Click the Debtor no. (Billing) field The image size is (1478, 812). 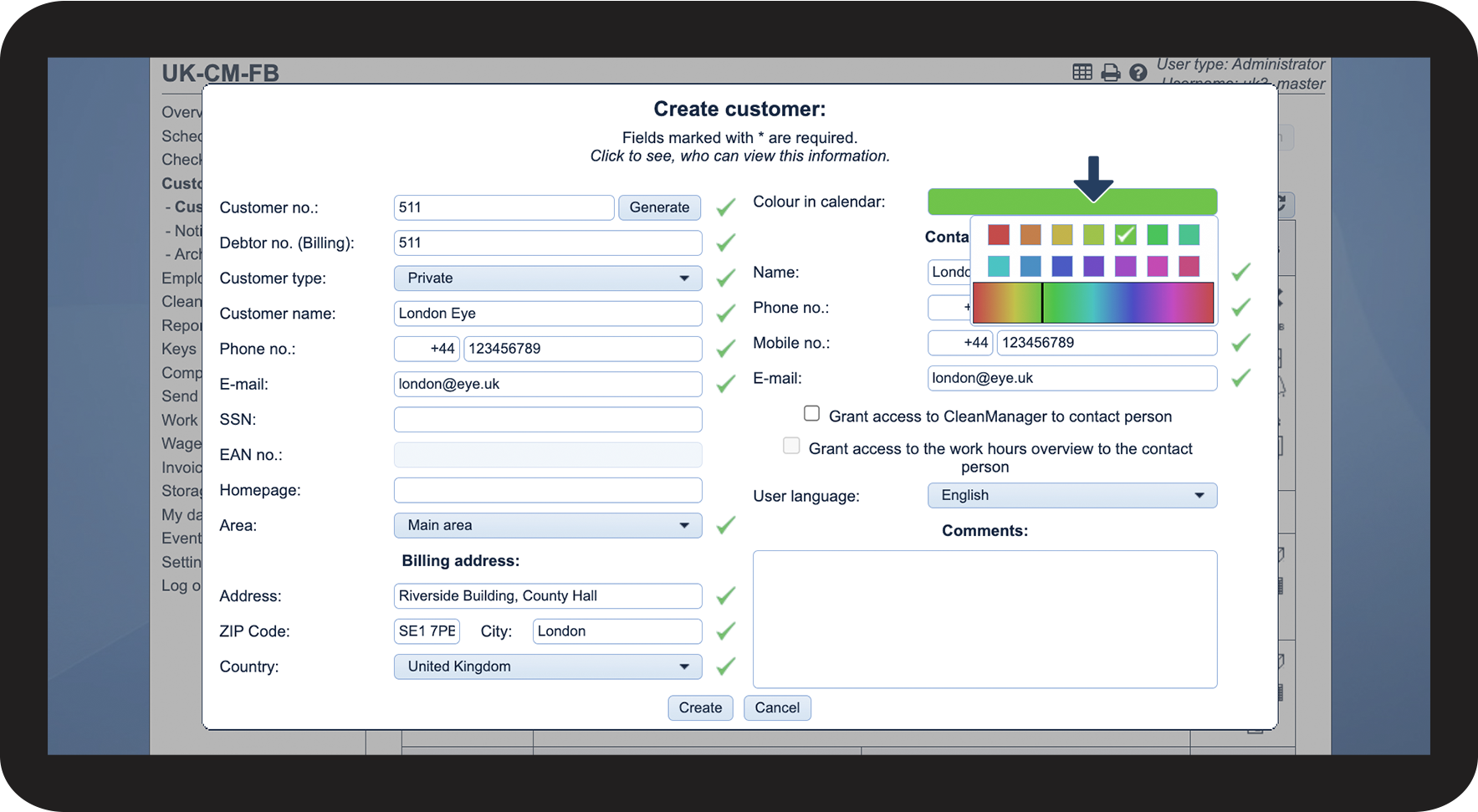tap(548, 243)
